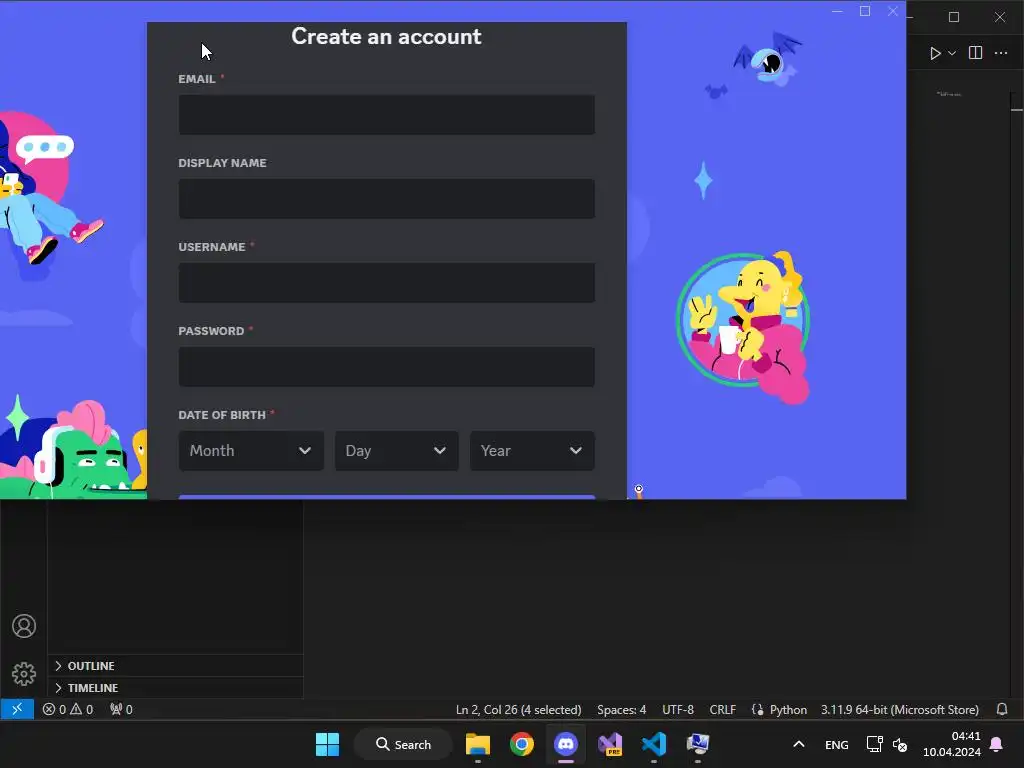Close the VS Code window

coord(1000,17)
